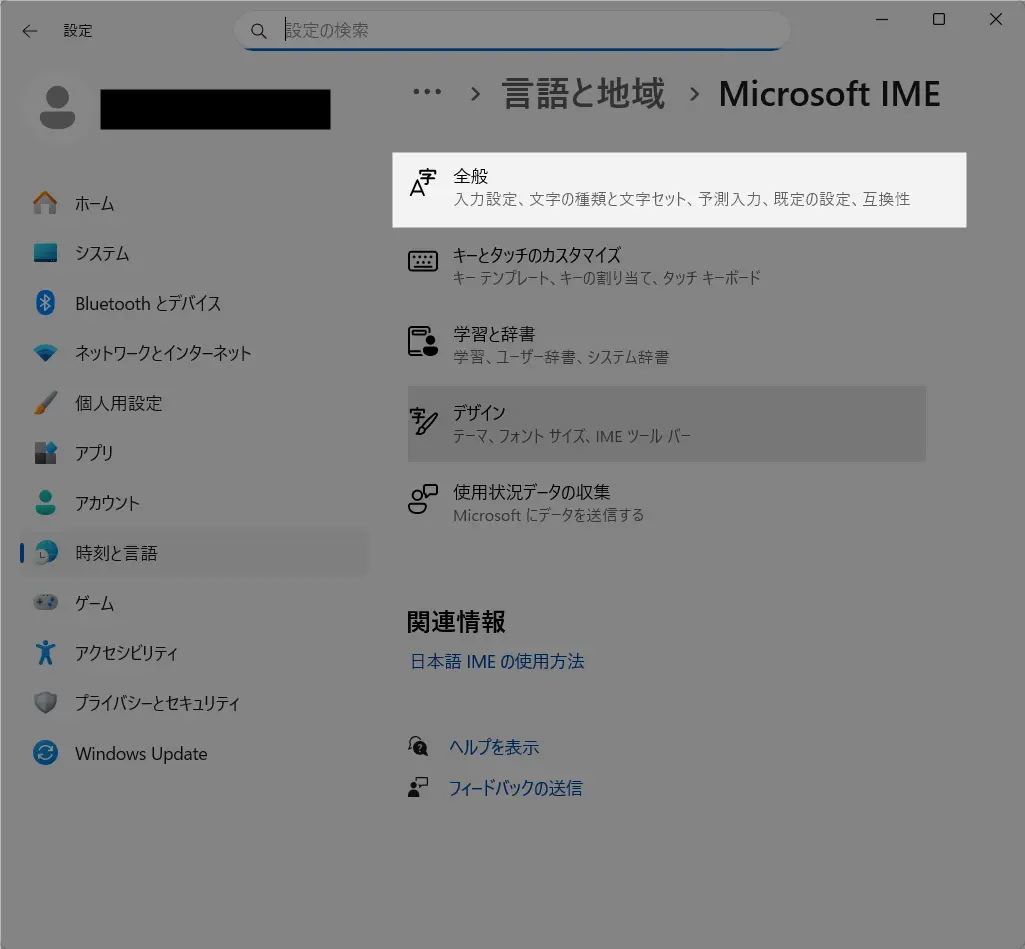Open the 全般 IME settings card

(x=679, y=190)
